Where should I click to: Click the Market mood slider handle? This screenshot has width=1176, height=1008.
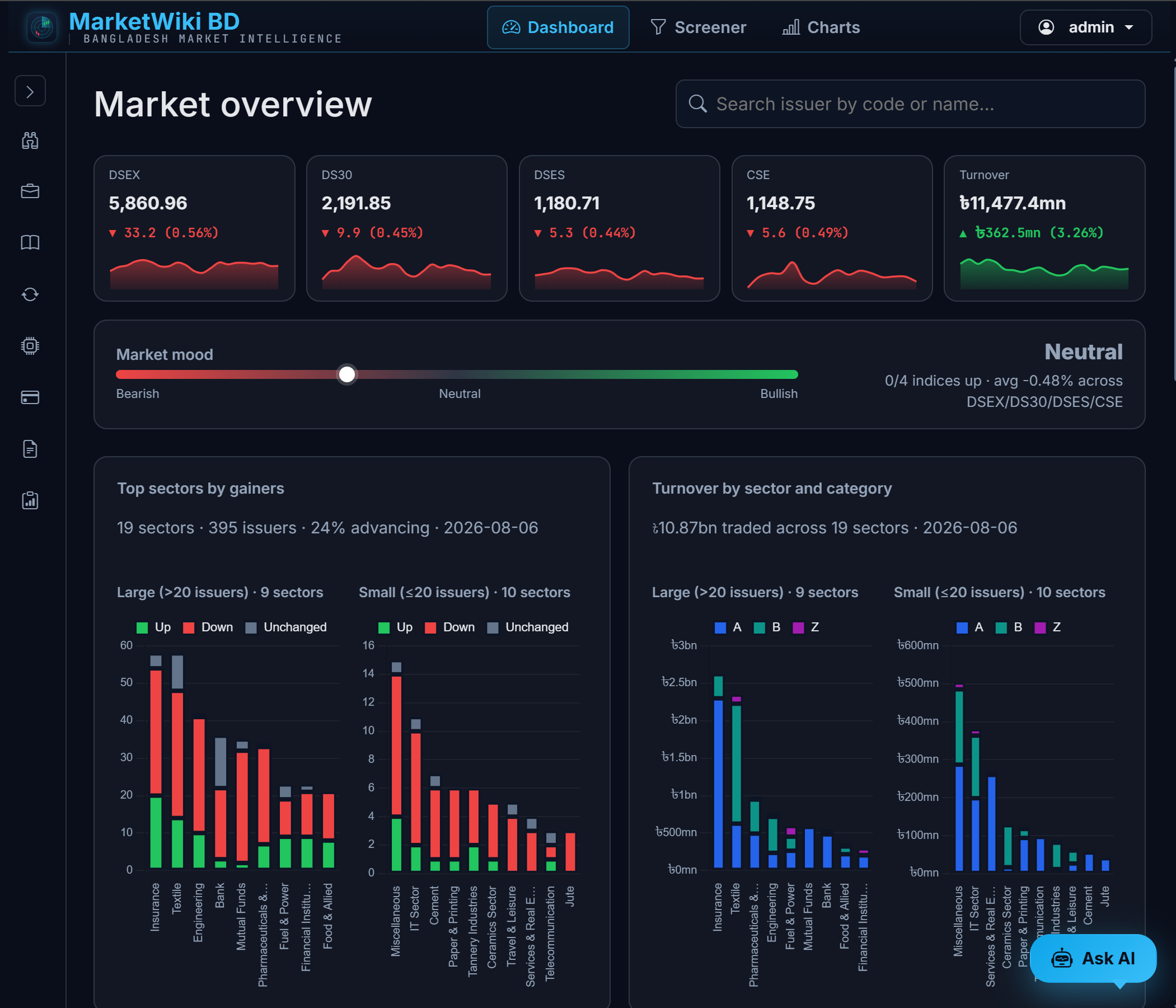pos(347,374)
